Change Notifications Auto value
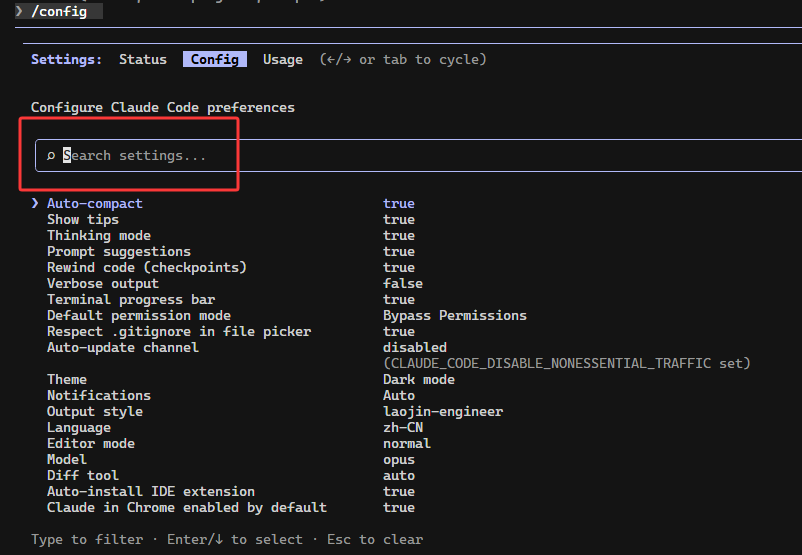The height and width of the screenshot is (555, 802). pos(398,395)
